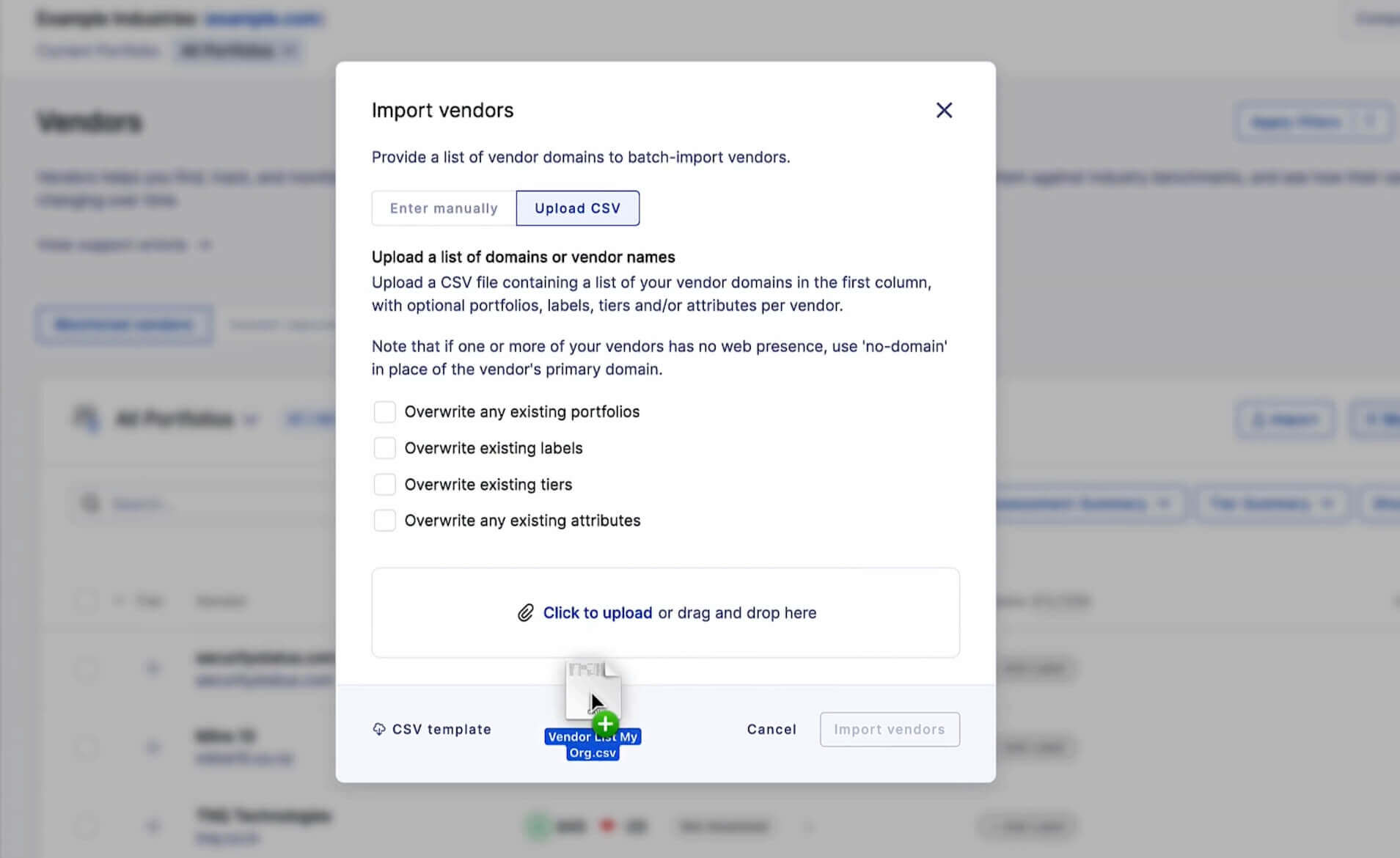Click the paperclip attachment icon
This screenshot has width=1400, height=858.
tap(525, 612)
